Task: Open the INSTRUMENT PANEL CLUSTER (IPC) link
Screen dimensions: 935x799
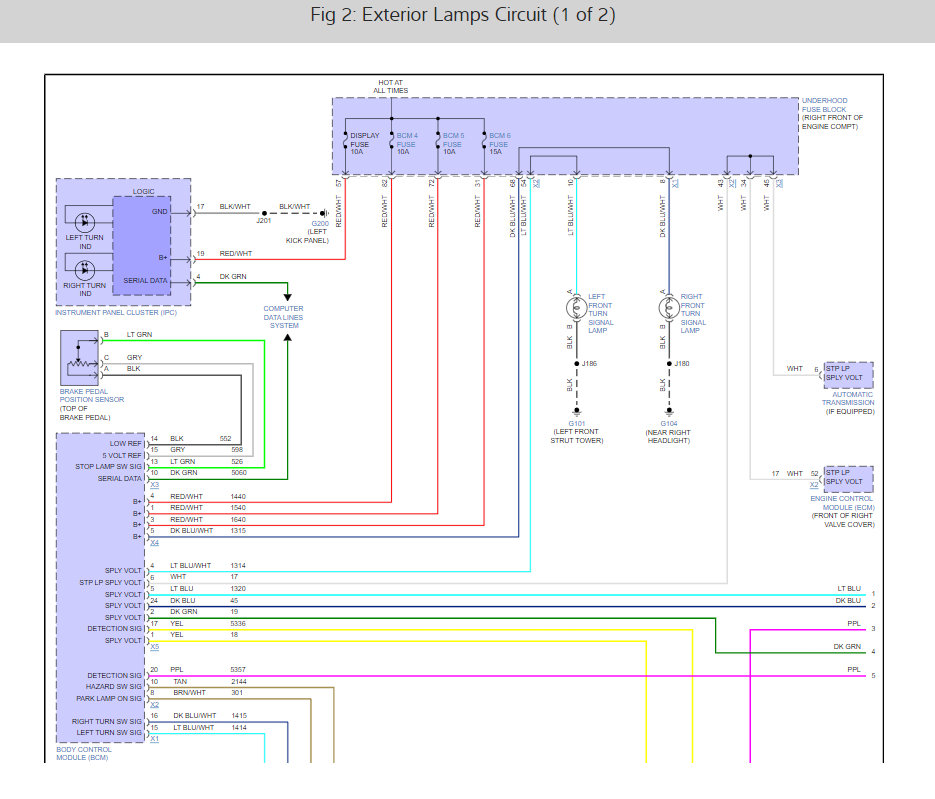Action: (116, 312)
